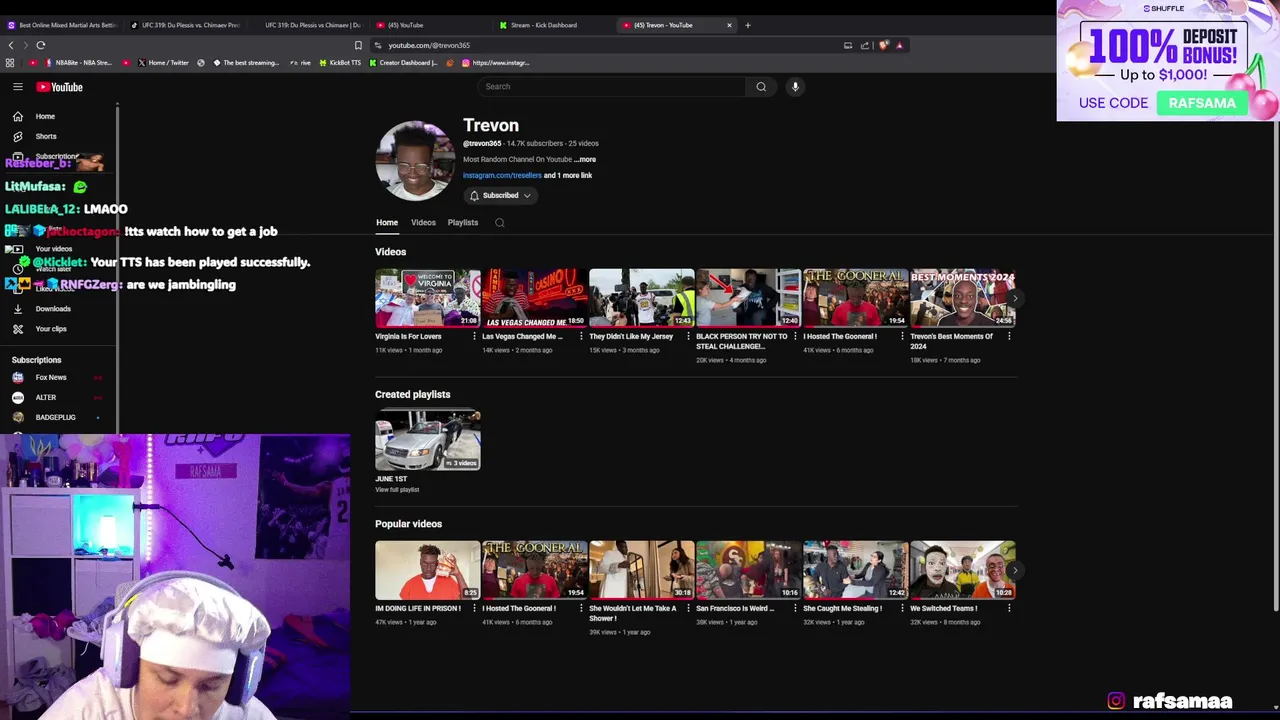Show next videos in Popular videos row
Viewport: 1280px width, 720px height.
[x=1015, y=570]
